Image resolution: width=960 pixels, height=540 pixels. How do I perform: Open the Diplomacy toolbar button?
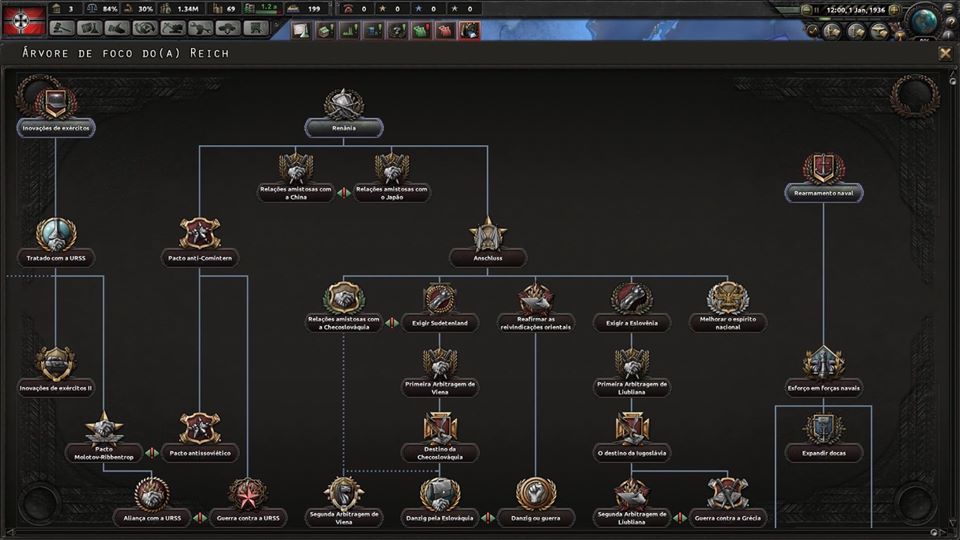click(x=117, y=28)
